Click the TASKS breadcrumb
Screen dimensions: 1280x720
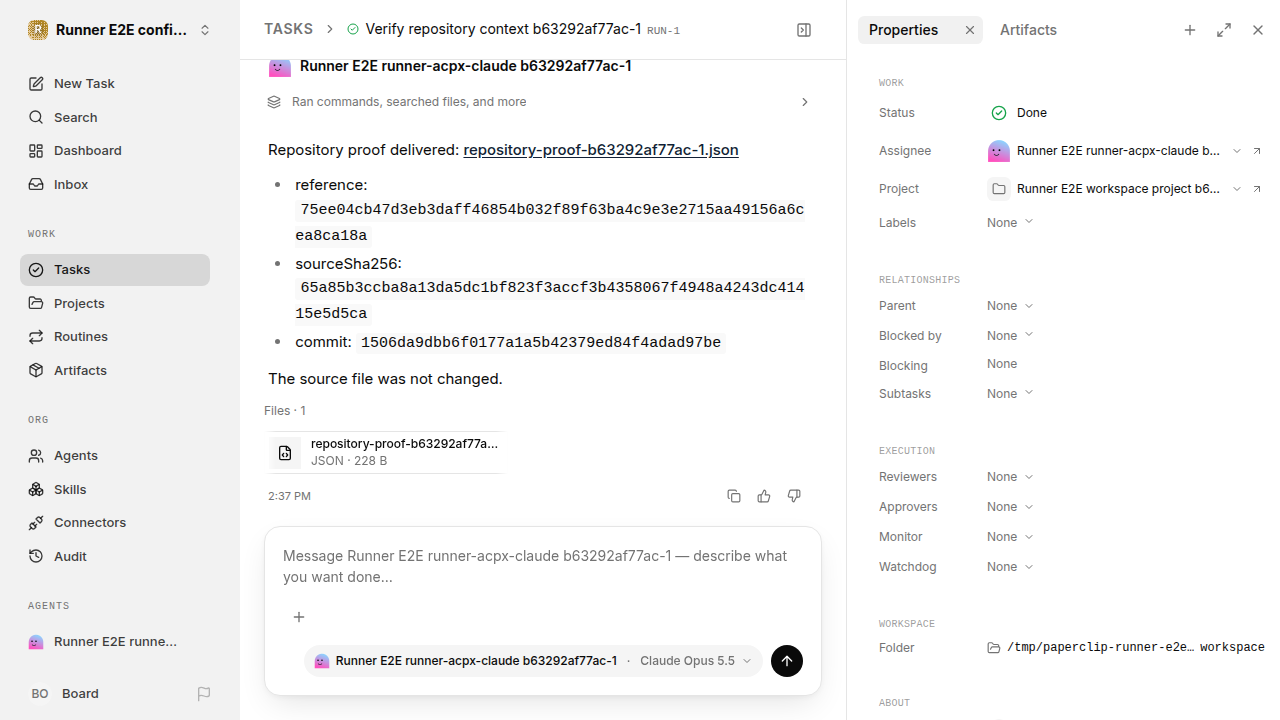(288, 30)
